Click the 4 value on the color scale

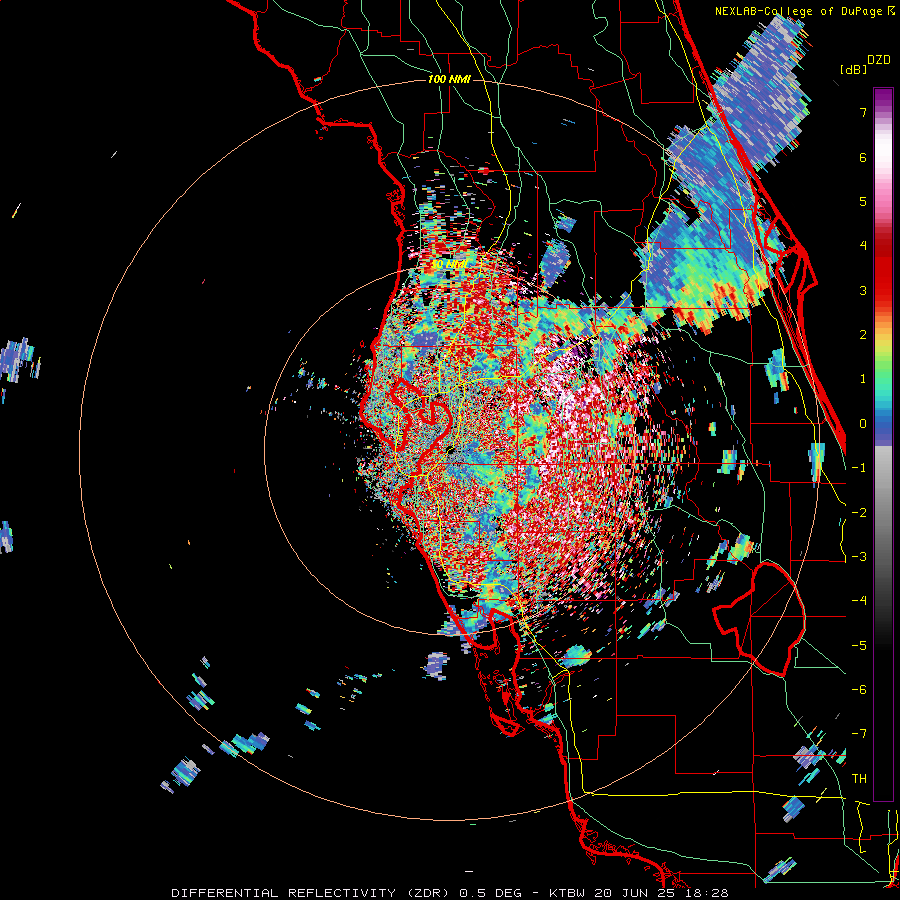coord(863,246)
